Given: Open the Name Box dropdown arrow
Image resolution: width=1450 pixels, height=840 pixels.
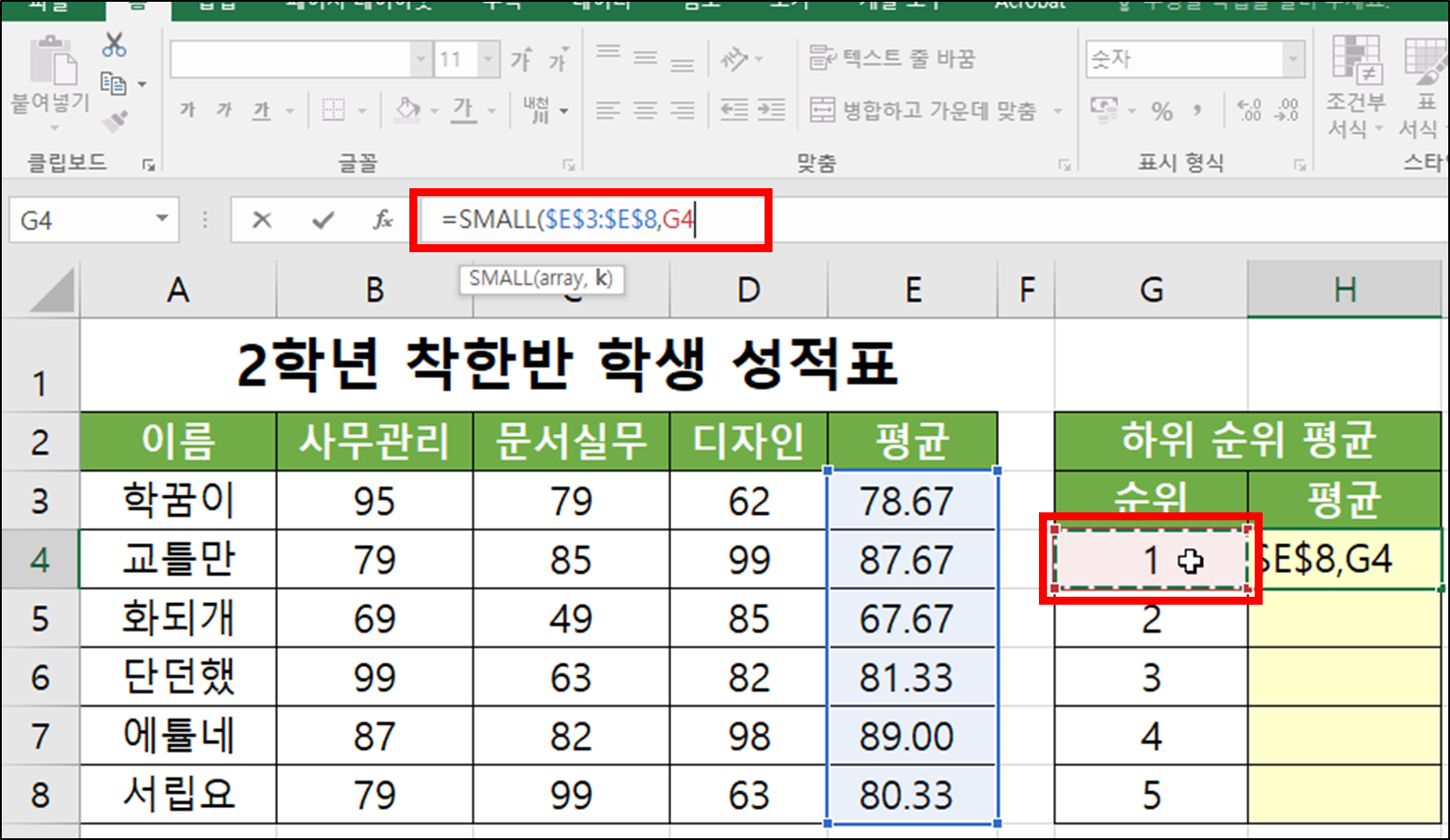Looking at the screenshot, I should tap(162, 218).
